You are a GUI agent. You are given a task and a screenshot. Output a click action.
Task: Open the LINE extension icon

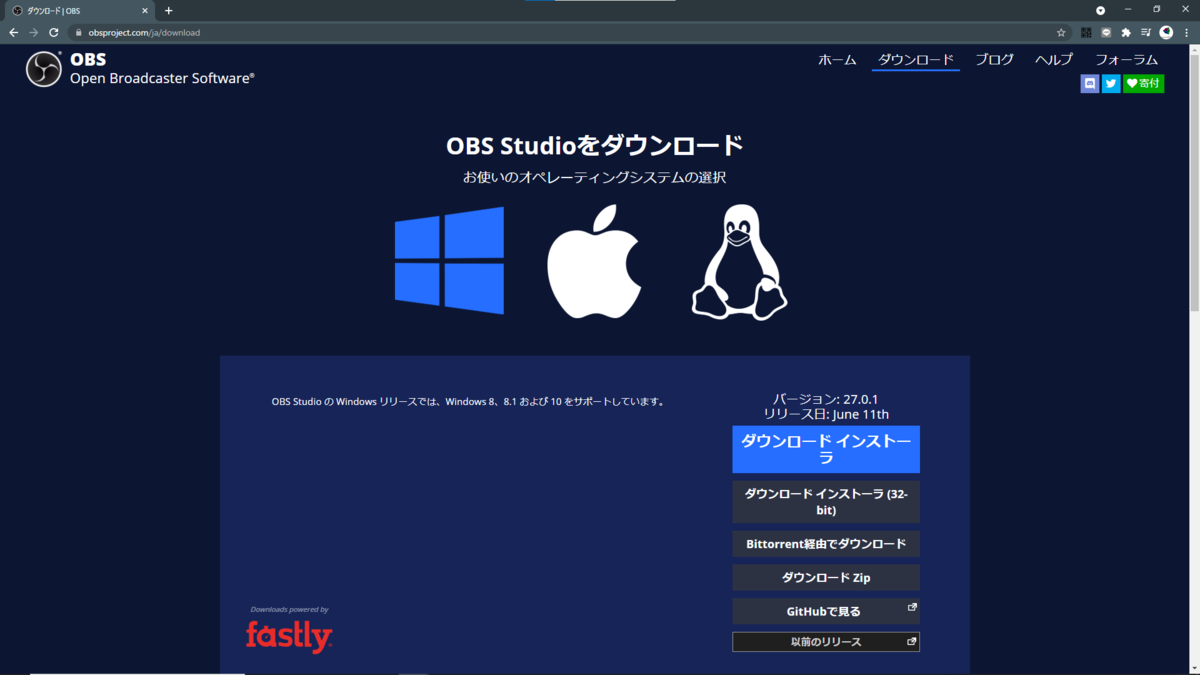point(1106,33)
